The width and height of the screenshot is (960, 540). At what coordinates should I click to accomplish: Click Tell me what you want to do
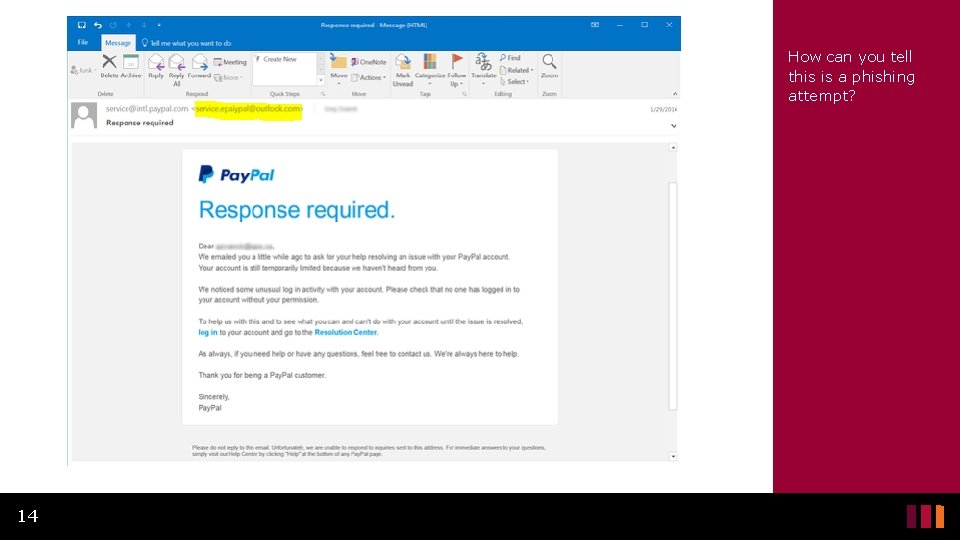[187, 43]
